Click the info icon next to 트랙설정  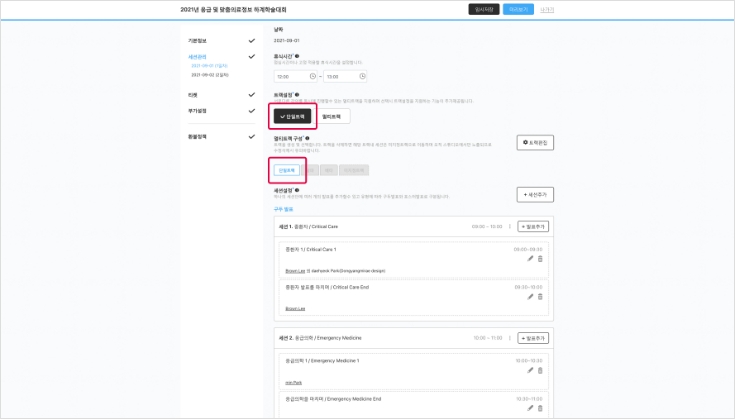[x=299, y=95]
